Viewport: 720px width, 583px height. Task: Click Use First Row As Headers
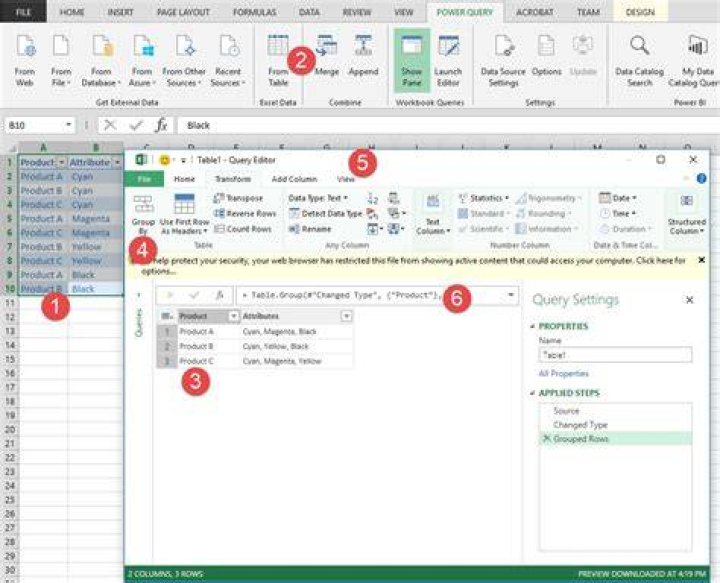[x=184, y=215]
